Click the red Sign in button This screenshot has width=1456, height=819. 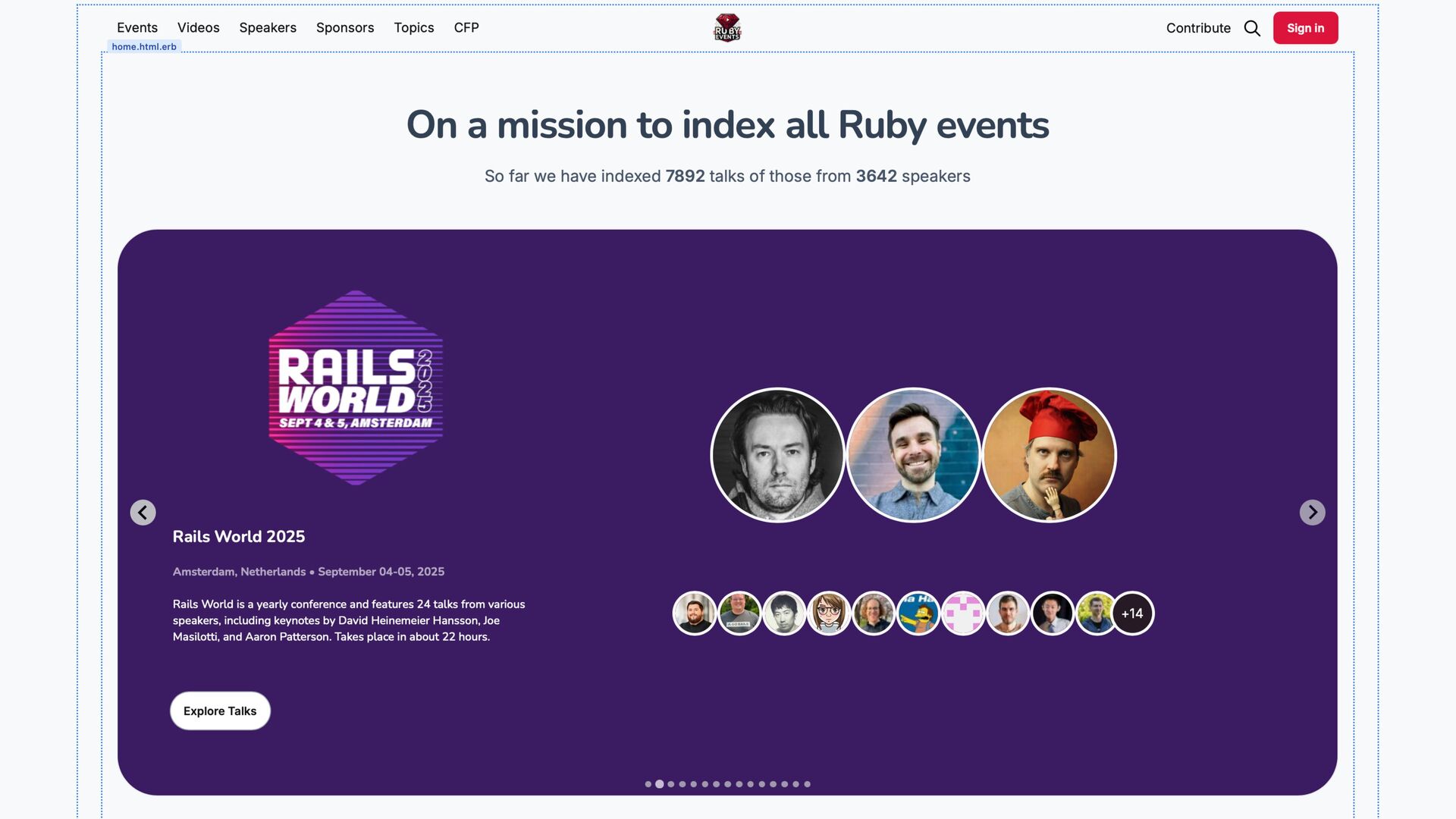pyautogui.click(x=1305, y=28)
